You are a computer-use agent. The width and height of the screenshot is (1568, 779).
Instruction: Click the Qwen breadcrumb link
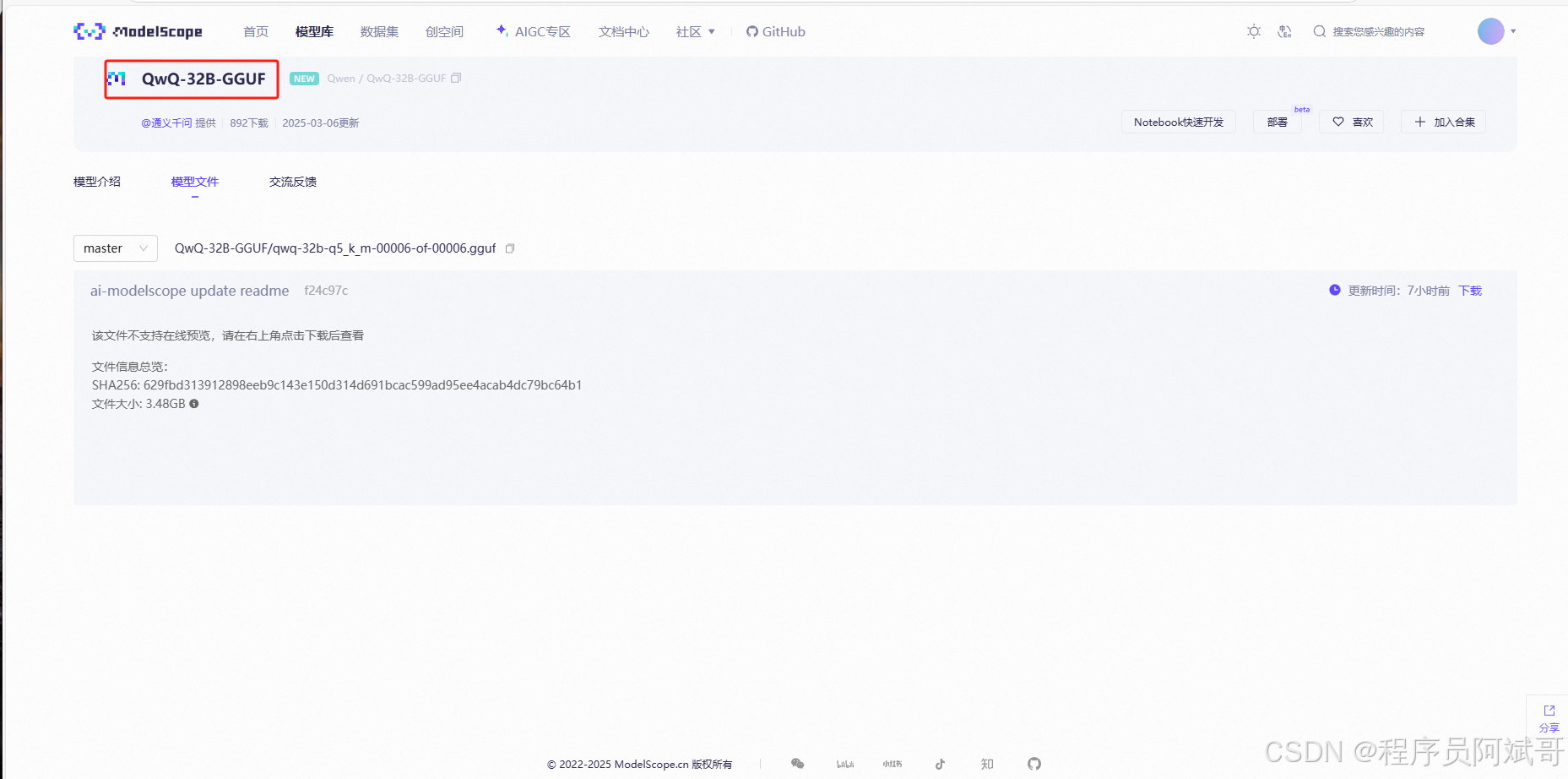pos(341,79)
